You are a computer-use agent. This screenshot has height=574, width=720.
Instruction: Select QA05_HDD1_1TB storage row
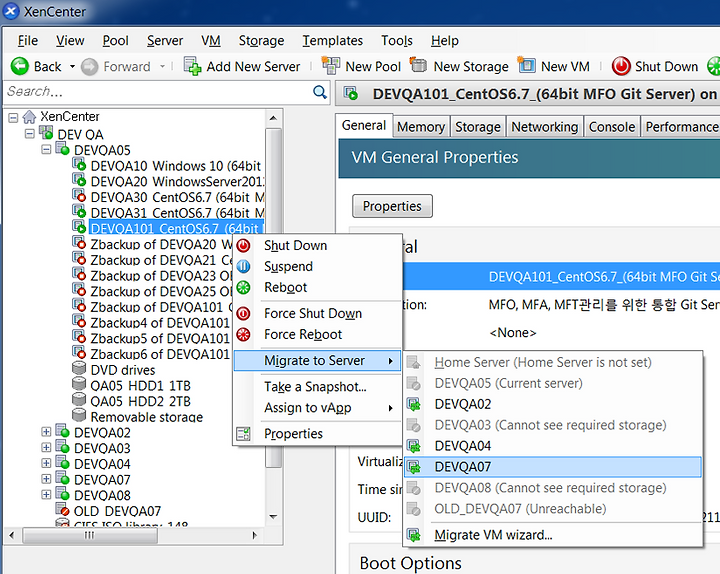(141, 386)
